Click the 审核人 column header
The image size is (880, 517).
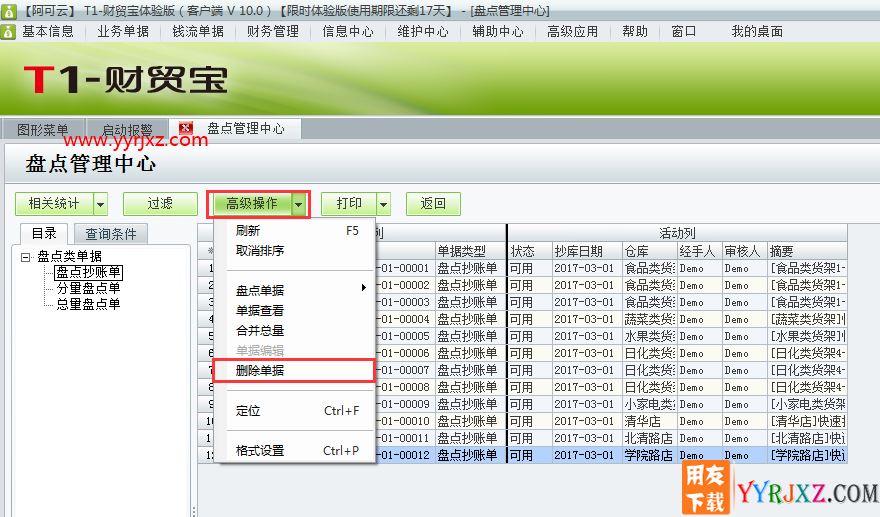coord(745,251)
